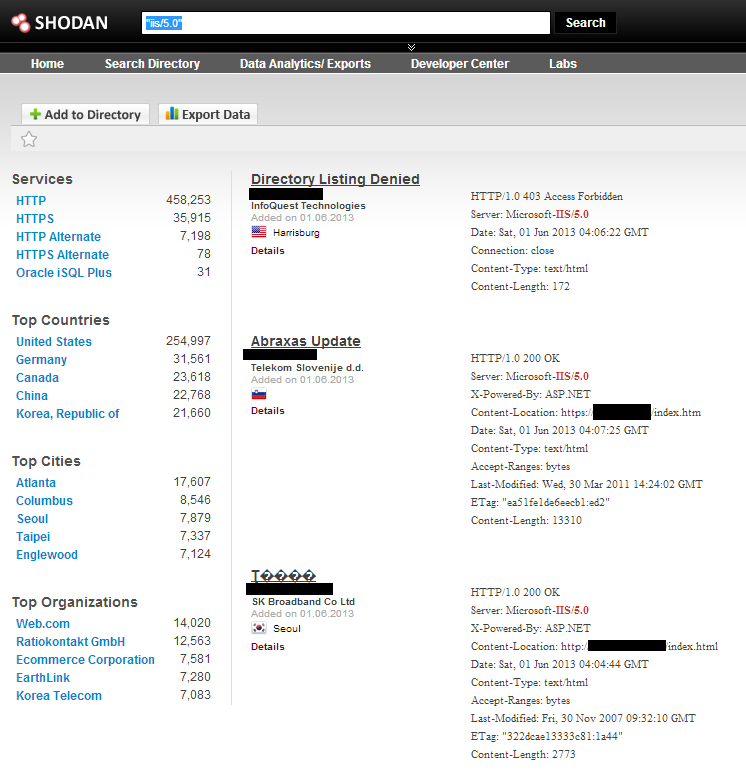Open the Directory Listing Denied result
This screenshot has width=746, height=779.
(x=335, y=179)
